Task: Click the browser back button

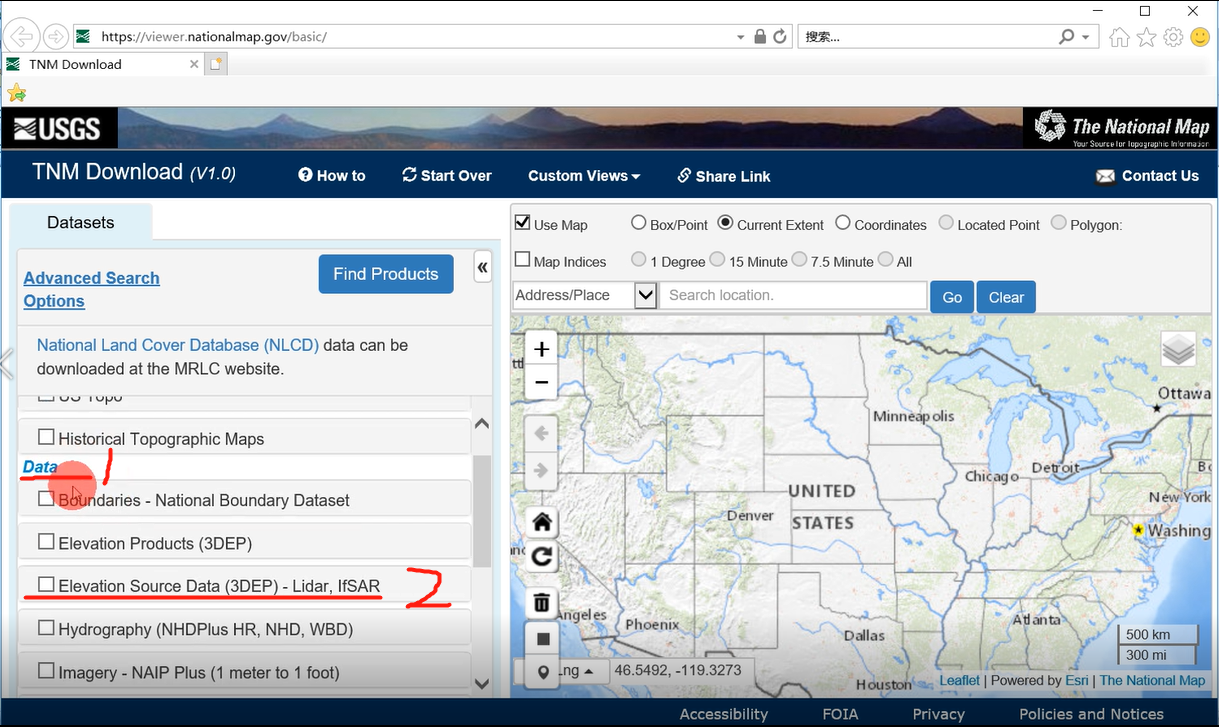Action: pyautogui.click(x=20, y=37)
